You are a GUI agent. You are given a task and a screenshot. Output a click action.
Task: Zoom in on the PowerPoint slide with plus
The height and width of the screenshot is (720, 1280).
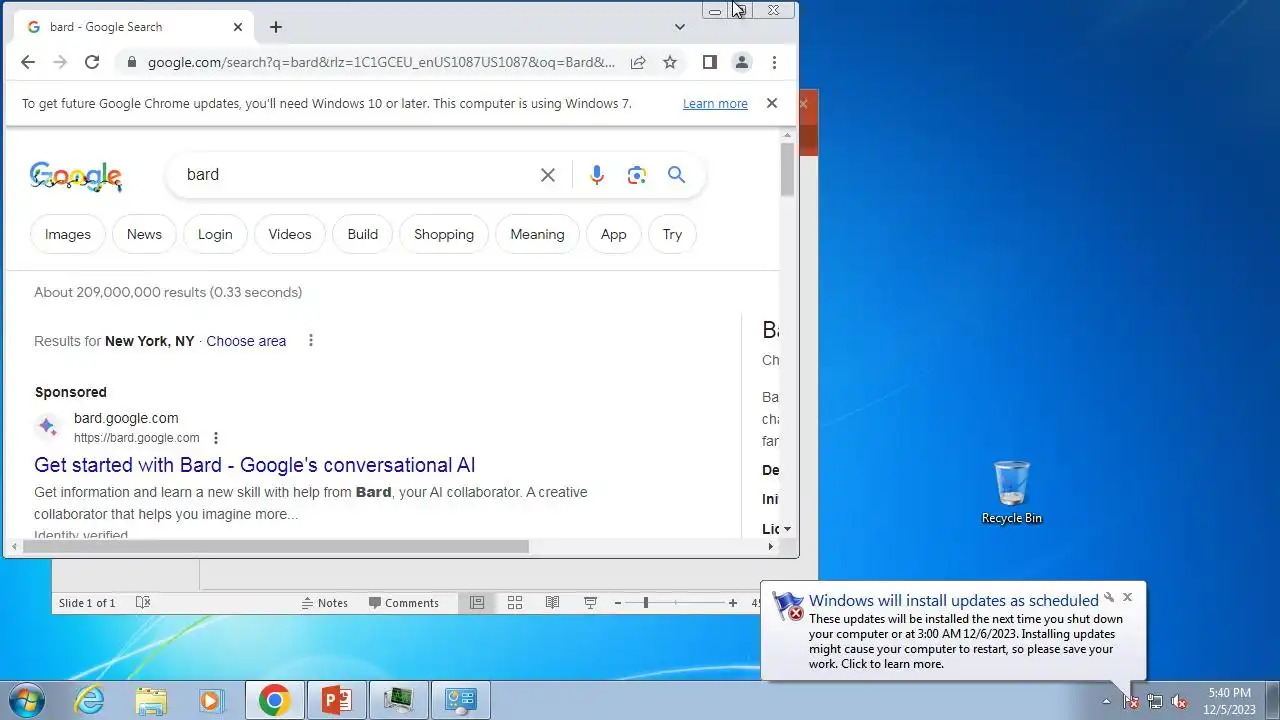733,603
